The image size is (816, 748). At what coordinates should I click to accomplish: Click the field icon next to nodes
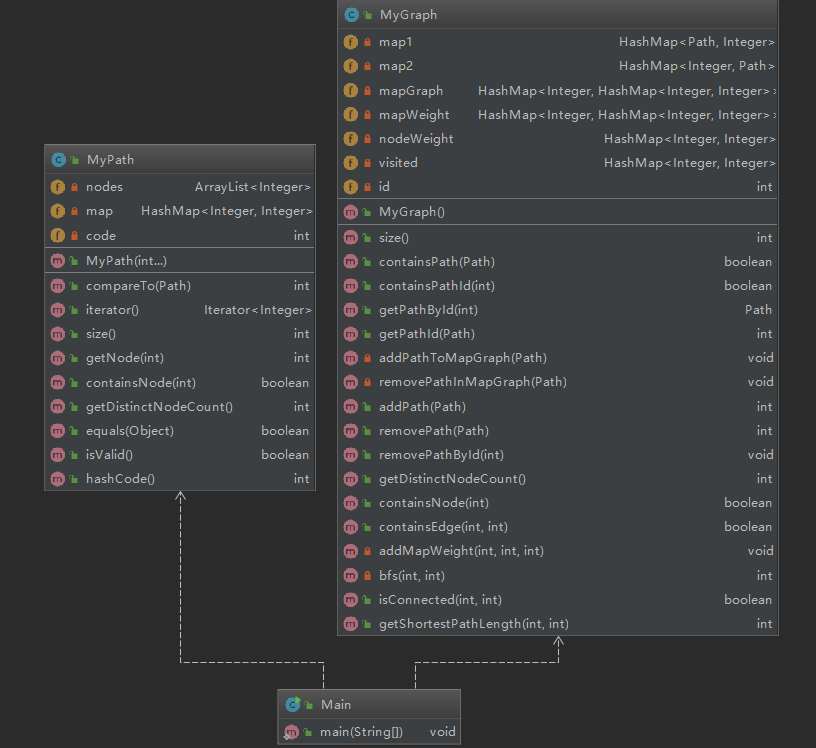[x=58, y=187]
